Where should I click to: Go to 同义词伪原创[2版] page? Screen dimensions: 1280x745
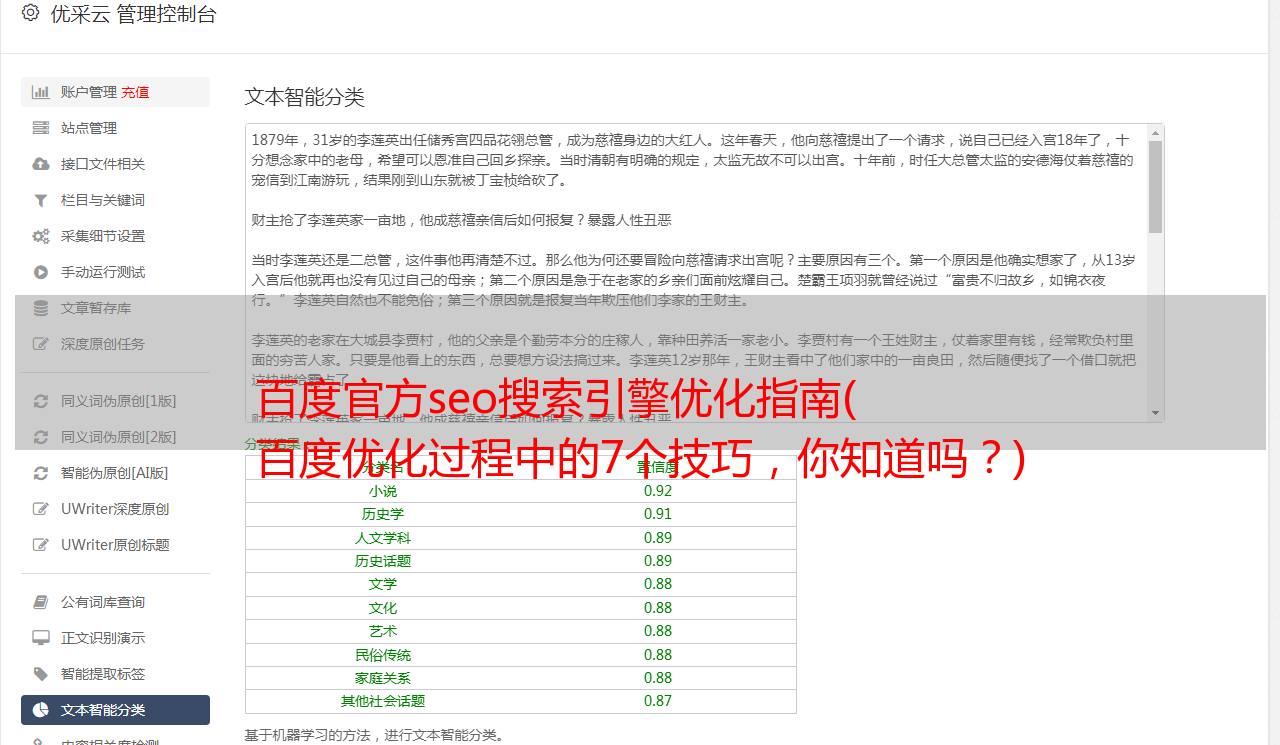click(115, 437)
